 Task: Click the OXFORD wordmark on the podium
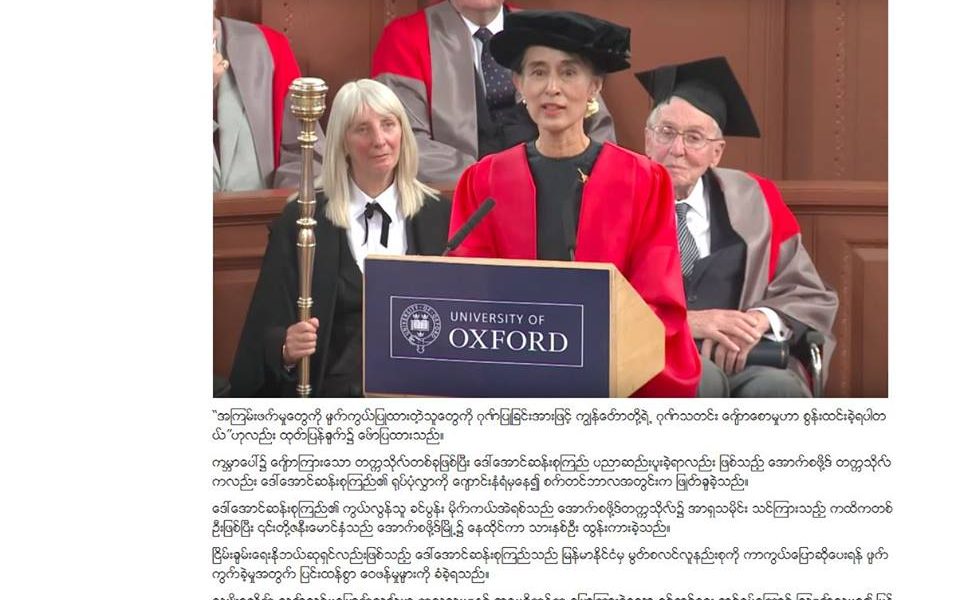tap(508, 341)
